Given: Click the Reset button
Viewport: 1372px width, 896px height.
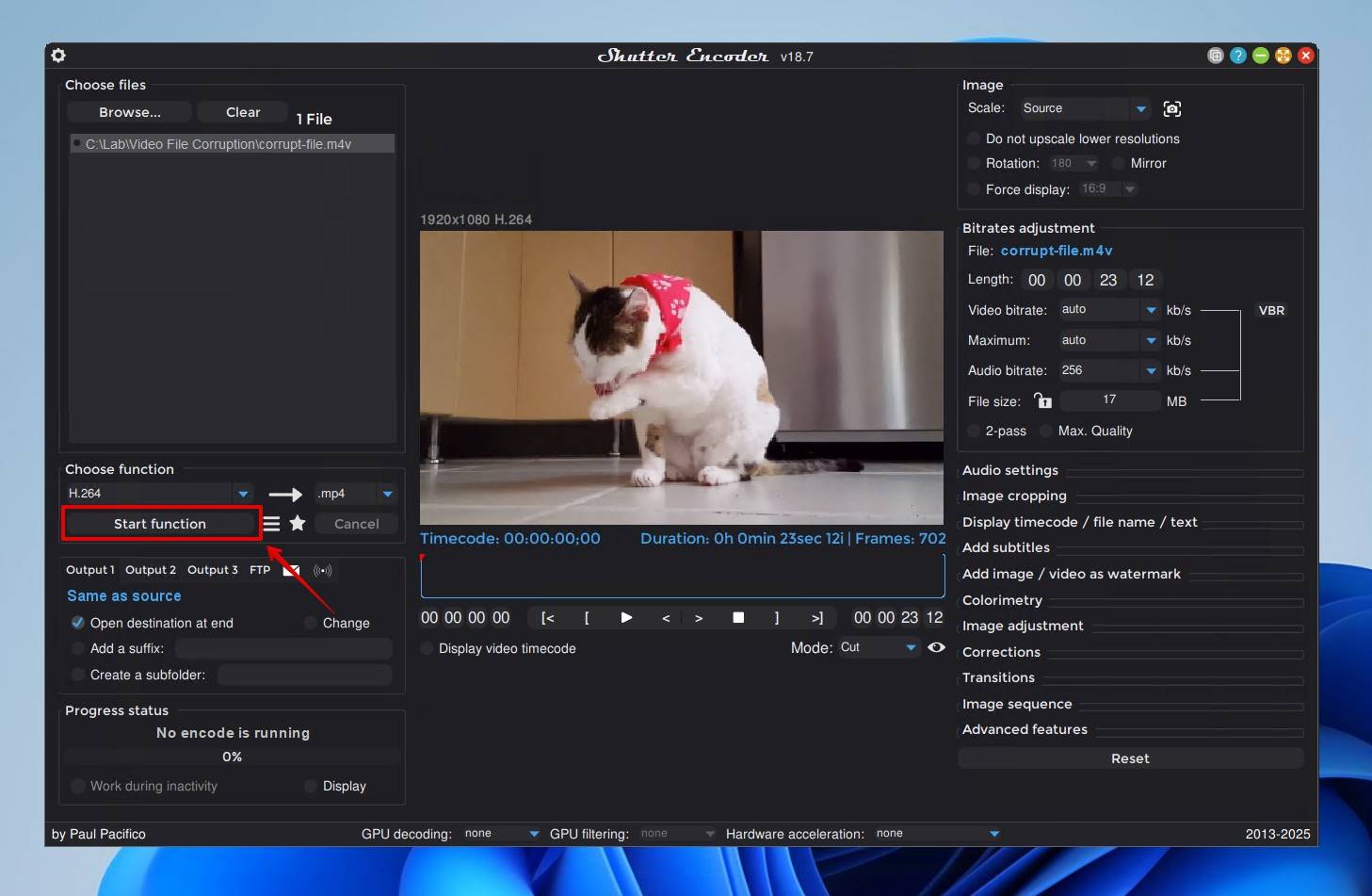Looking at the screenshot, I should 1131,758.
